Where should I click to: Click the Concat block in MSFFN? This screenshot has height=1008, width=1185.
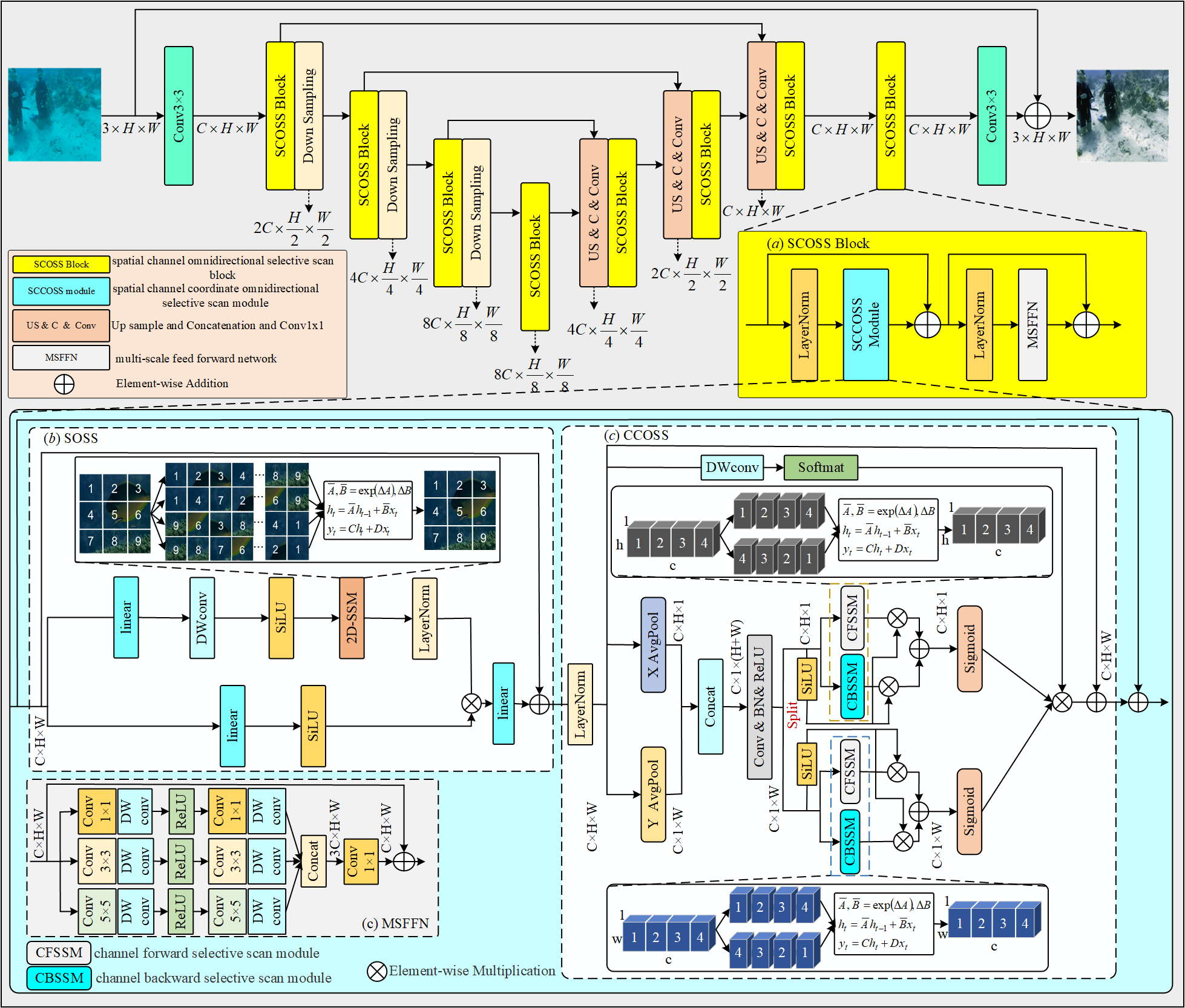(x=313, y=862)
